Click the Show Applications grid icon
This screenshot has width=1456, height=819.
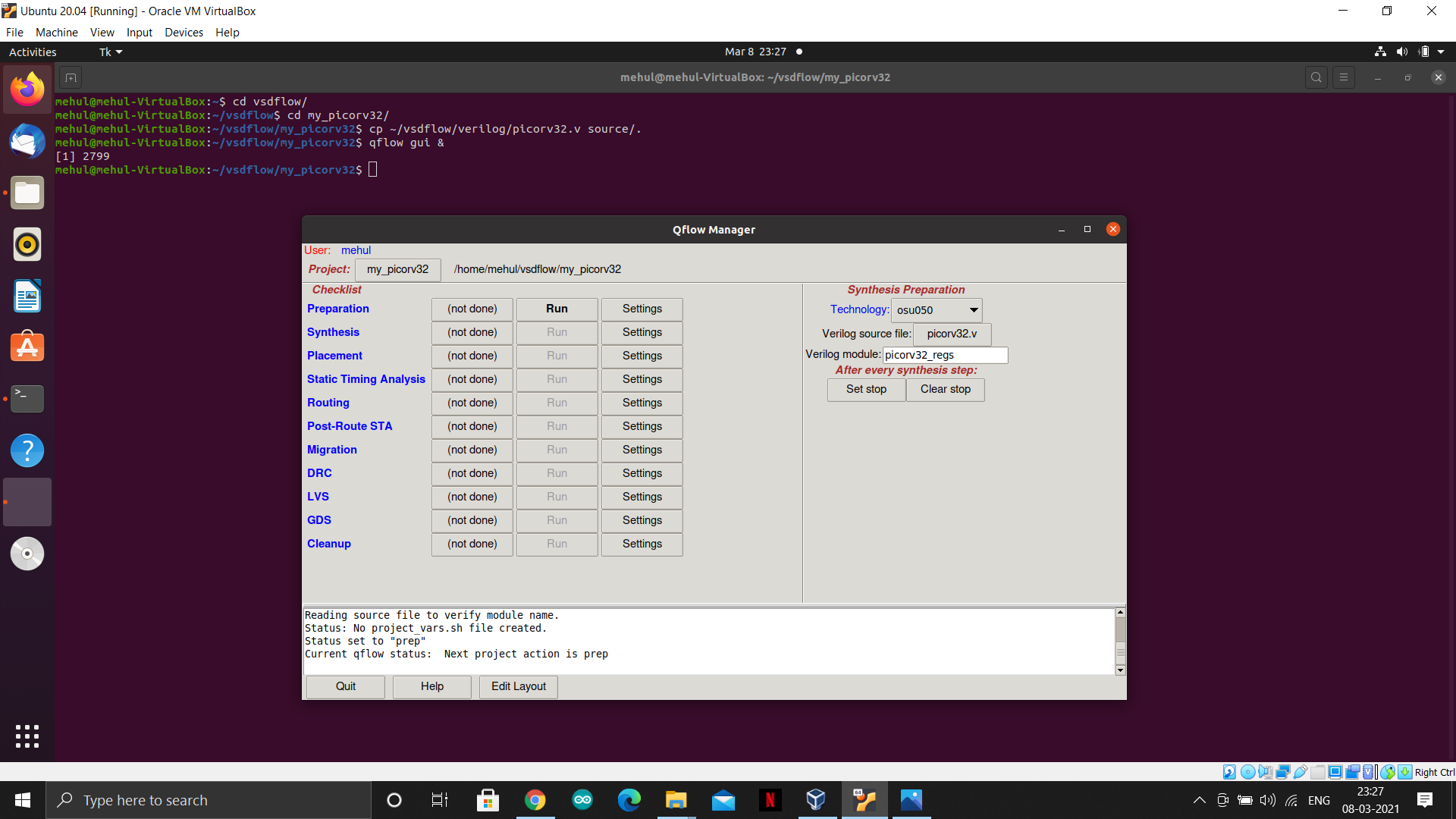27,736
